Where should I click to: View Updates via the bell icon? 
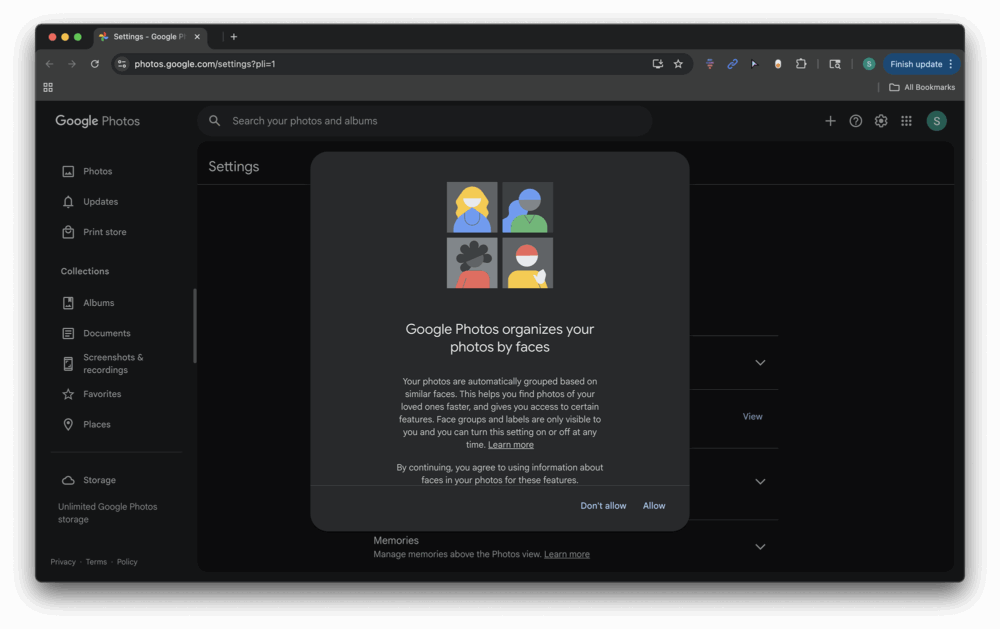coord(100,201)
